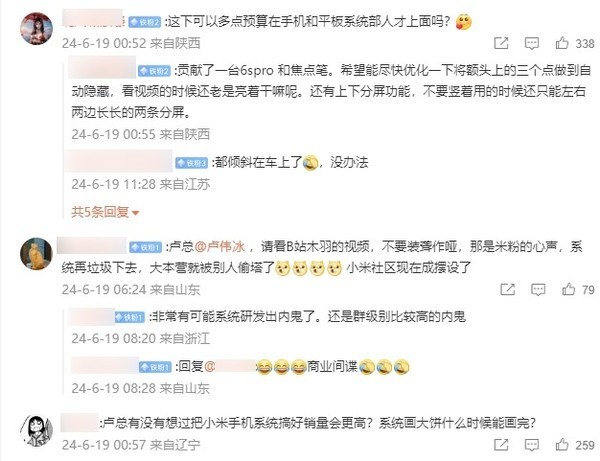Viewport: 600px width, 461px height.
Task: Share the comment from 山东 at 06:24
Action: click(x=508, y=289)
